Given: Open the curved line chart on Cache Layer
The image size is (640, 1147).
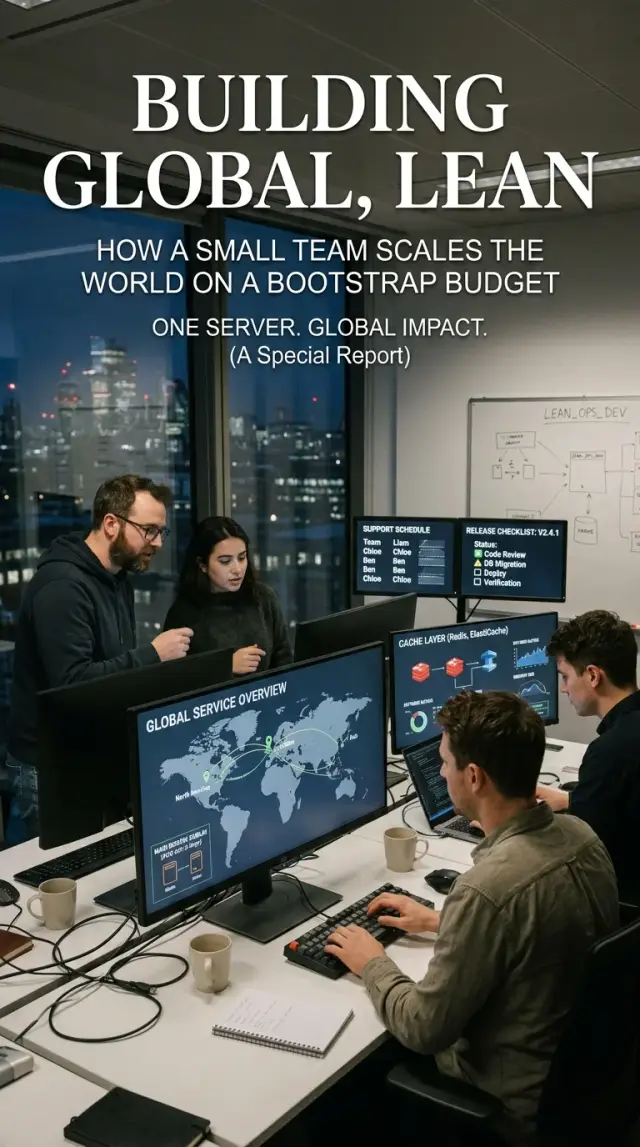Looking at the screenshot, I should click(x=532, y=688).
